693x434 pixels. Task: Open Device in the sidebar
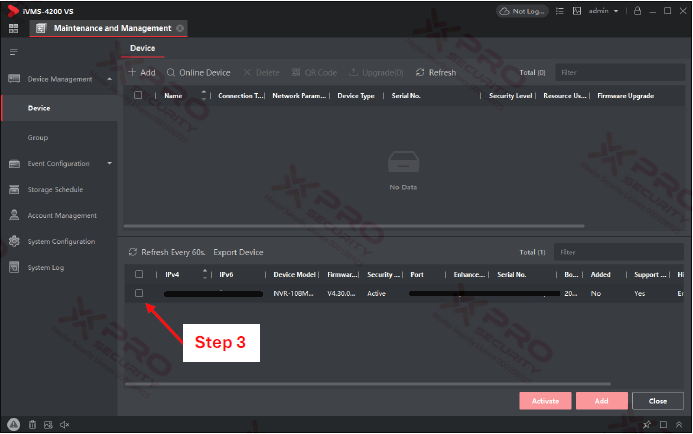[60, 108]
